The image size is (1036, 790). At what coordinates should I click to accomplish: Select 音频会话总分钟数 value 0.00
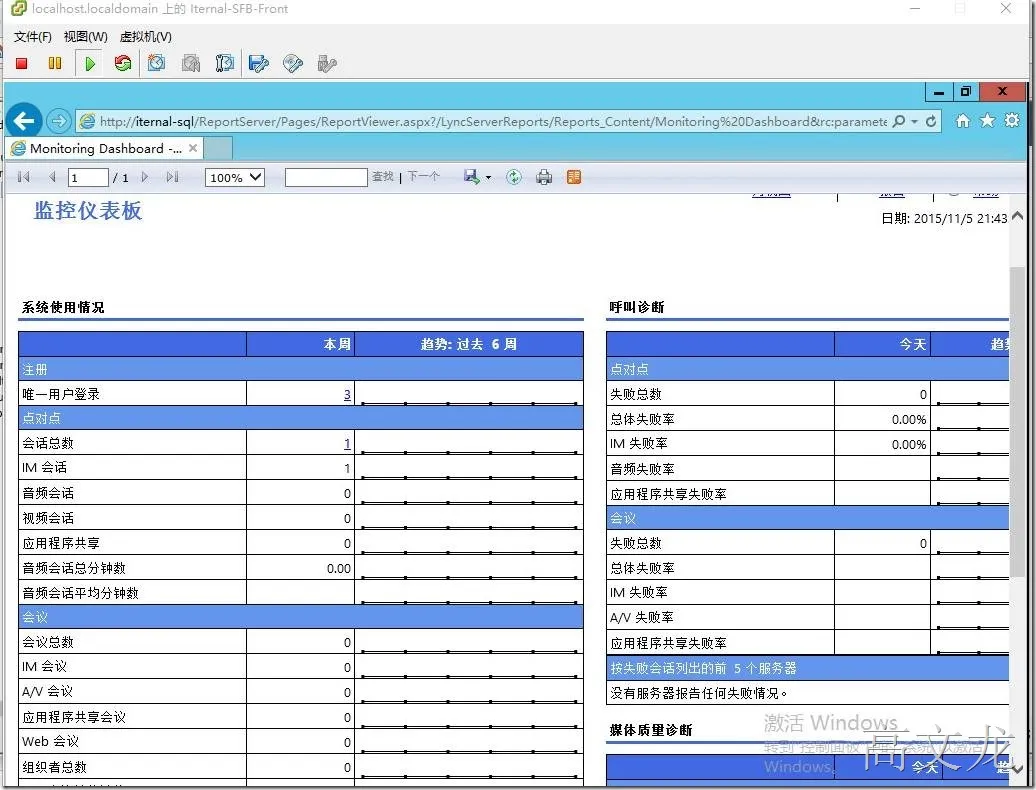[x=339, y=569]
